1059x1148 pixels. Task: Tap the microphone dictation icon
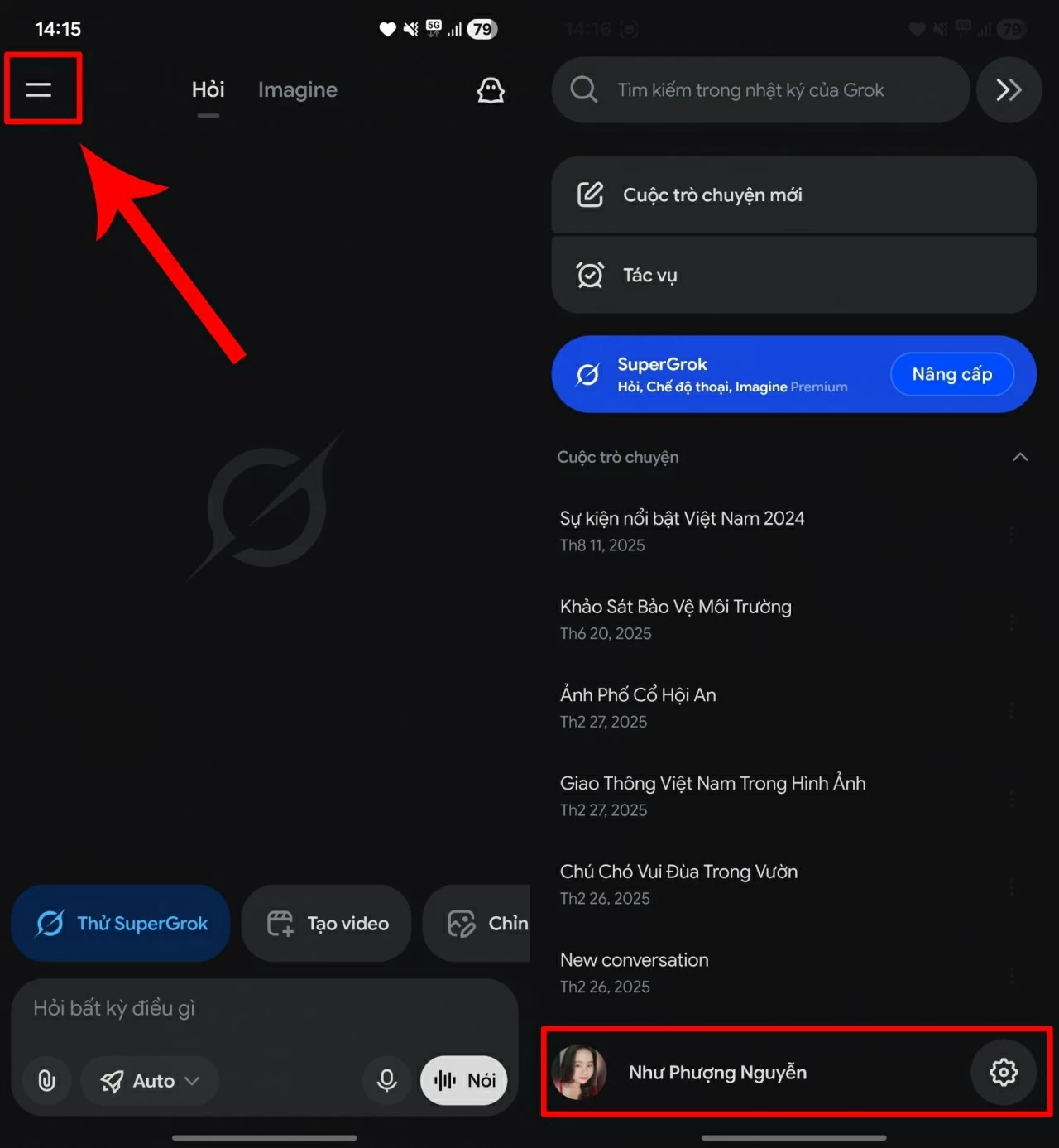coord(386,1080)
